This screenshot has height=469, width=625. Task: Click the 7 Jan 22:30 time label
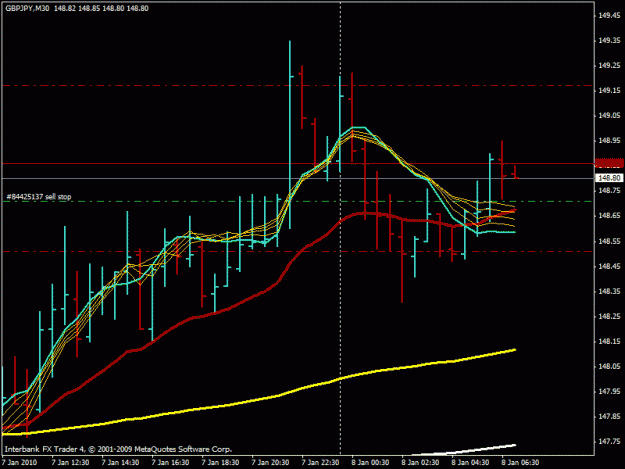[x=320, y=462]
